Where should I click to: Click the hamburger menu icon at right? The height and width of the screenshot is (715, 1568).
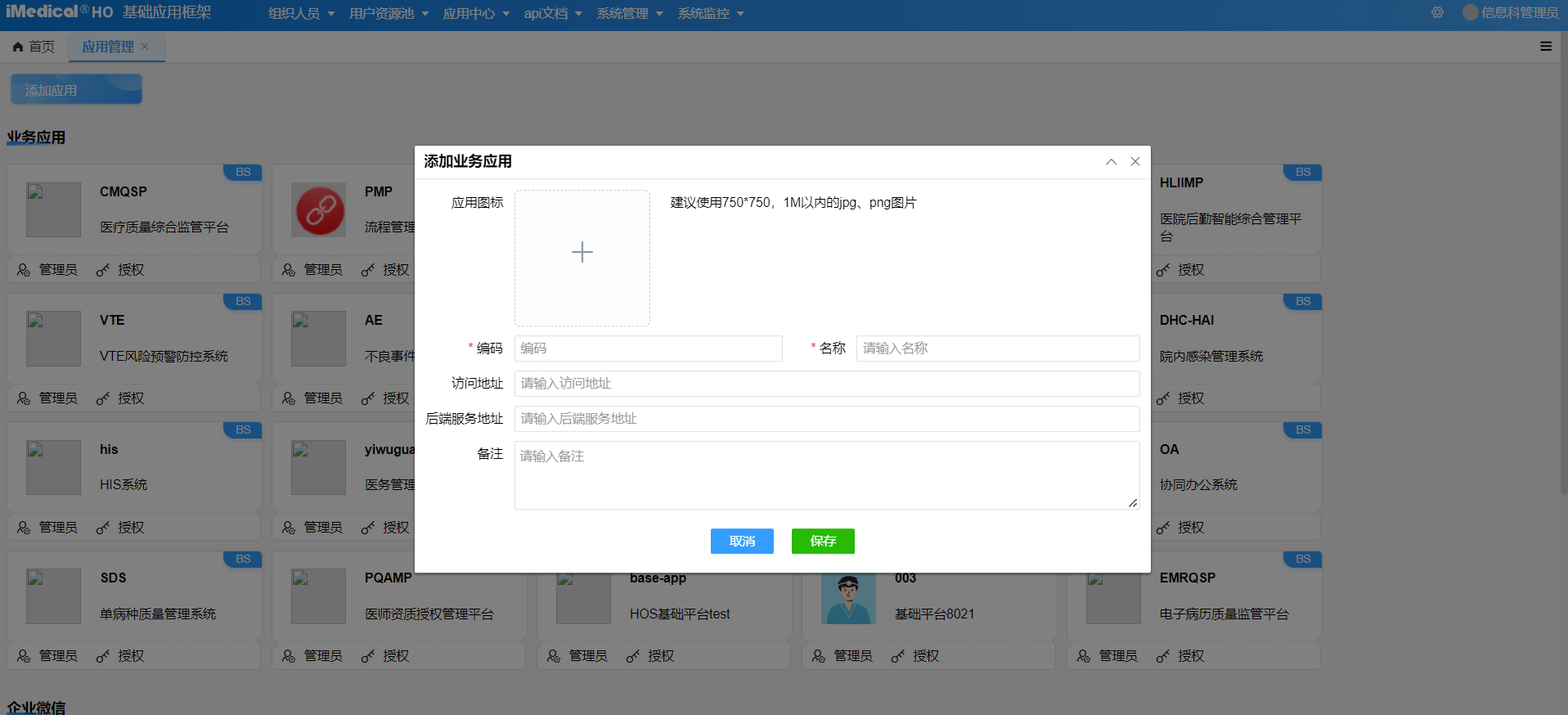tap(1545, 47)
